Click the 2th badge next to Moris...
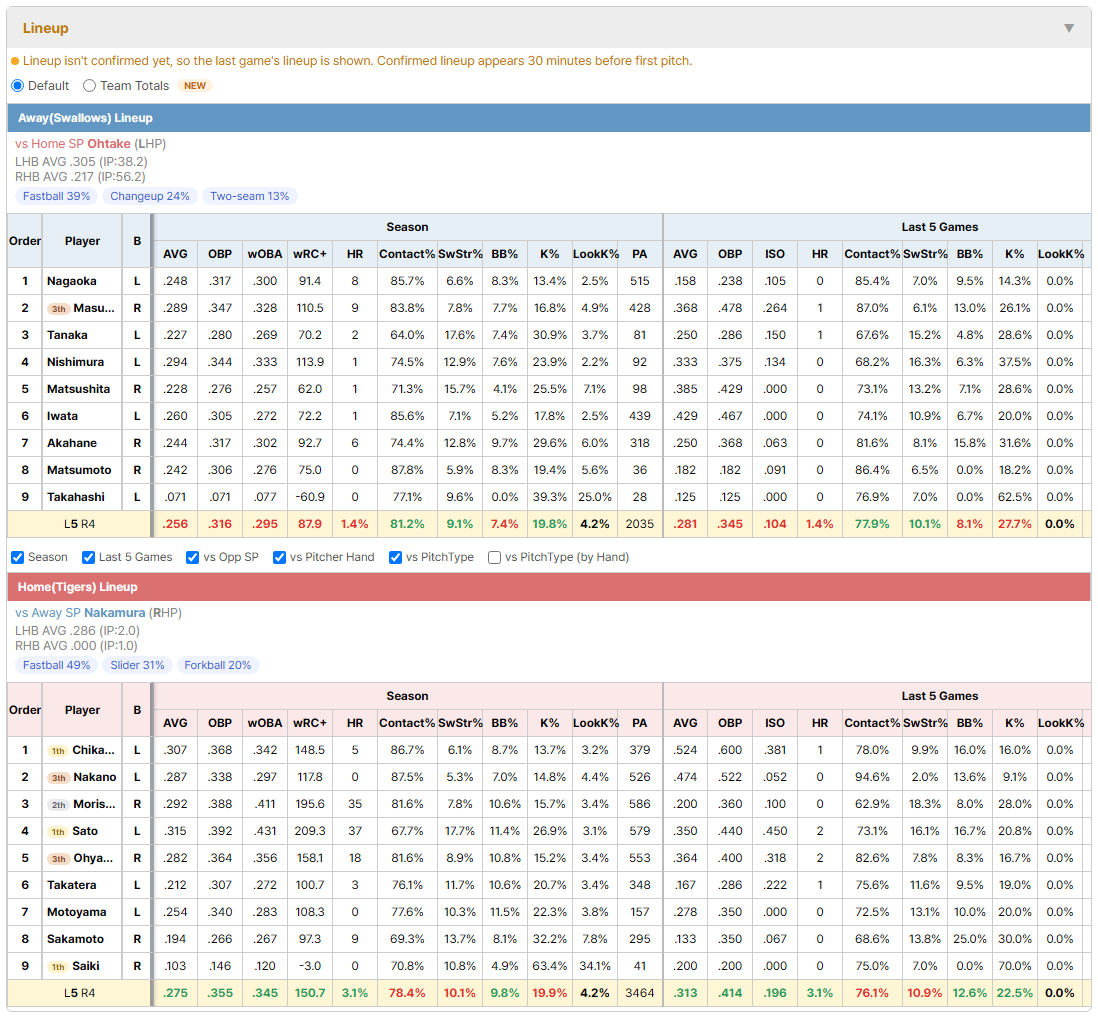Image resolution: width=1098 pixels, height=1018 pixels. tap(58, 804)
